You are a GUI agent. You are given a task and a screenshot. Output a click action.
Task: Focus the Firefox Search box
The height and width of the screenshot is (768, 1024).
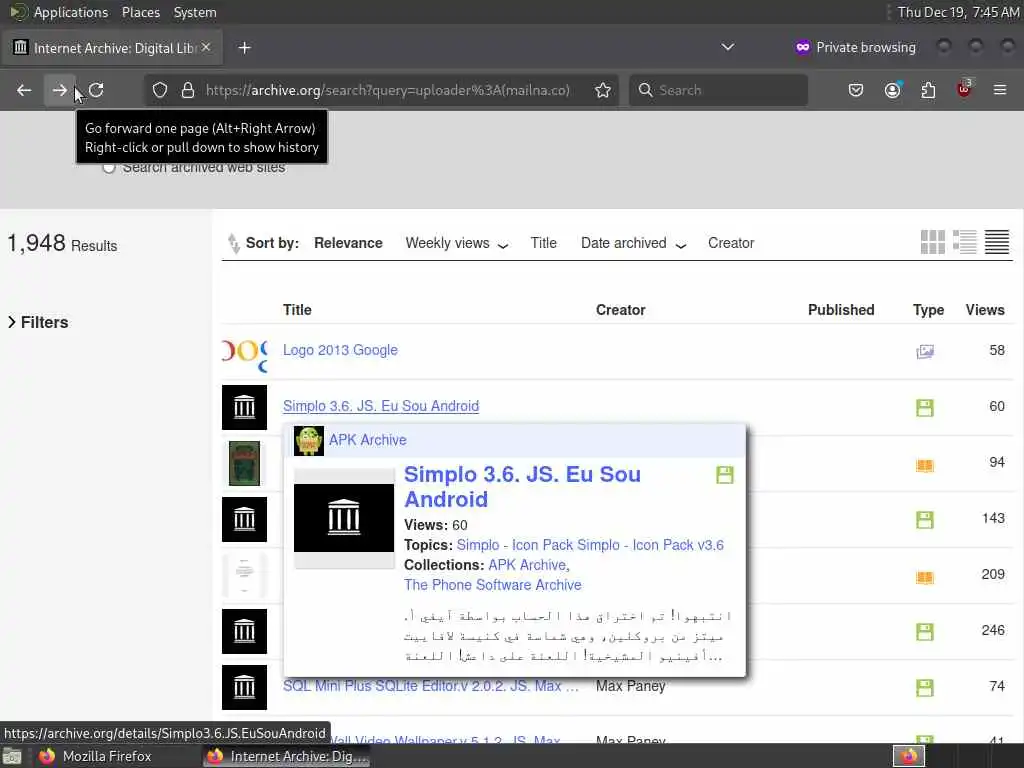coord(718,90)
